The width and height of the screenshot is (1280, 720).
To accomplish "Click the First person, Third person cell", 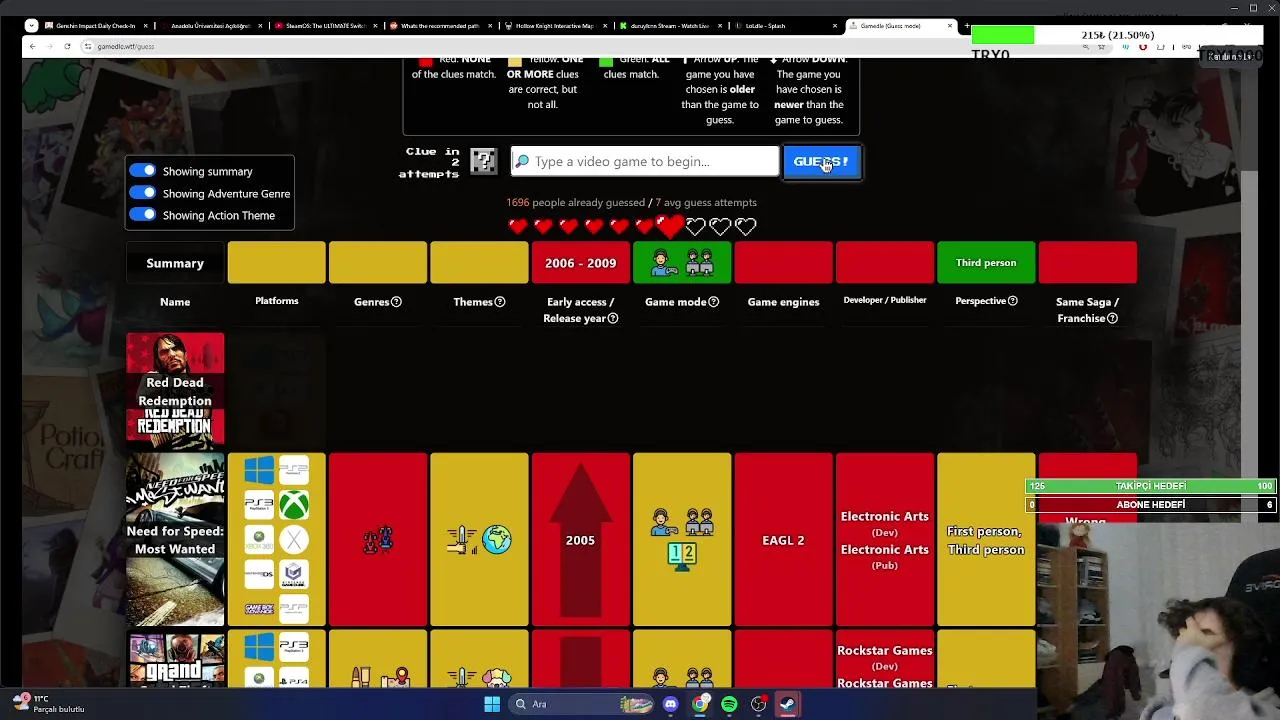I will (986, 540).
